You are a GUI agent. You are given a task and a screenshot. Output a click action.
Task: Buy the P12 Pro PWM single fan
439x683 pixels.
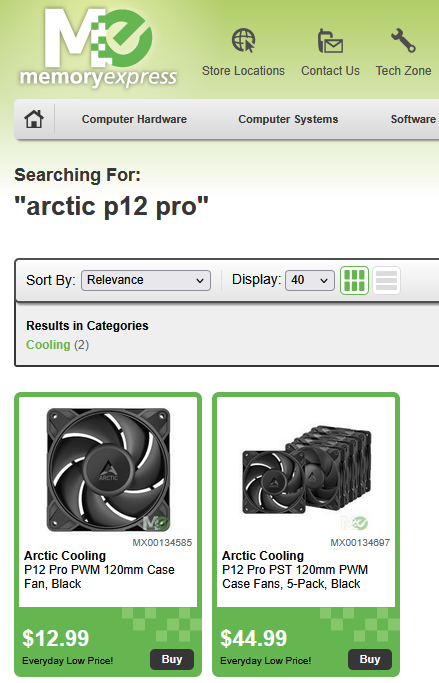click(172, 659)
